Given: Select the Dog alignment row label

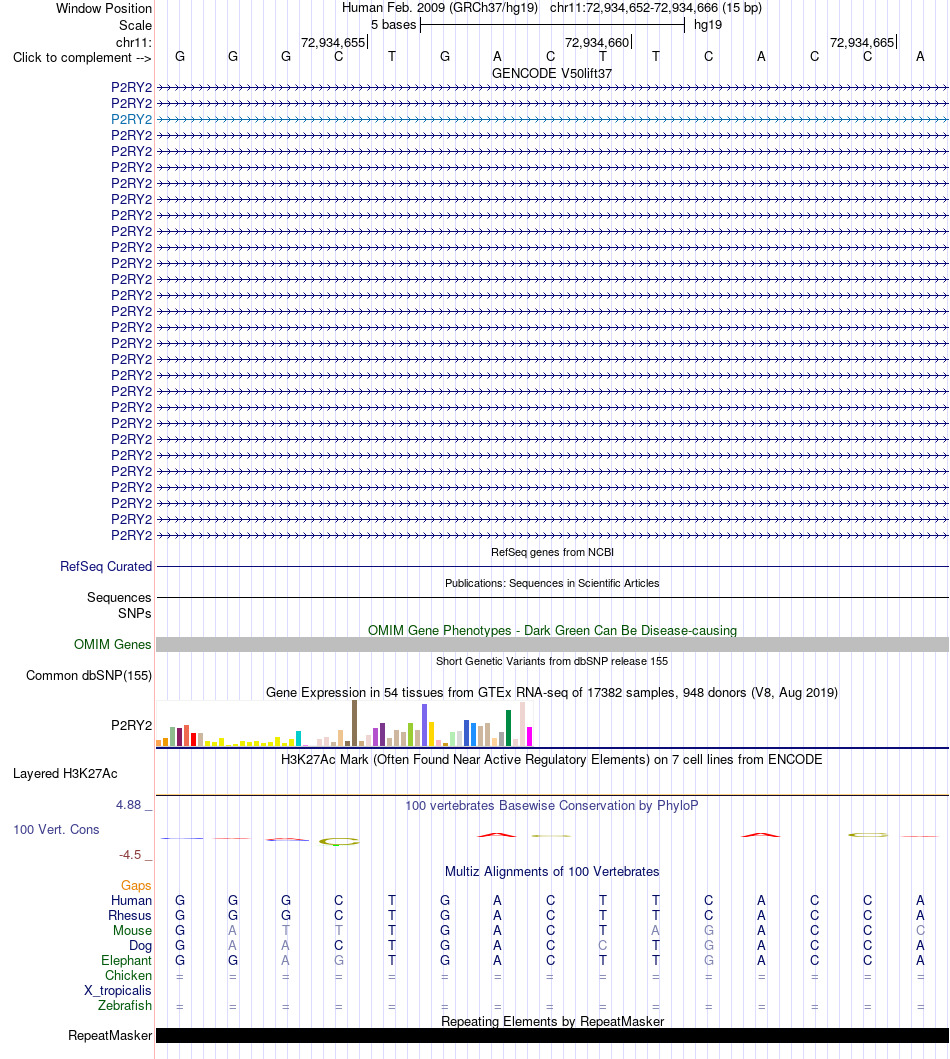Looking at the screenshot, I should (x=140, y=946).
